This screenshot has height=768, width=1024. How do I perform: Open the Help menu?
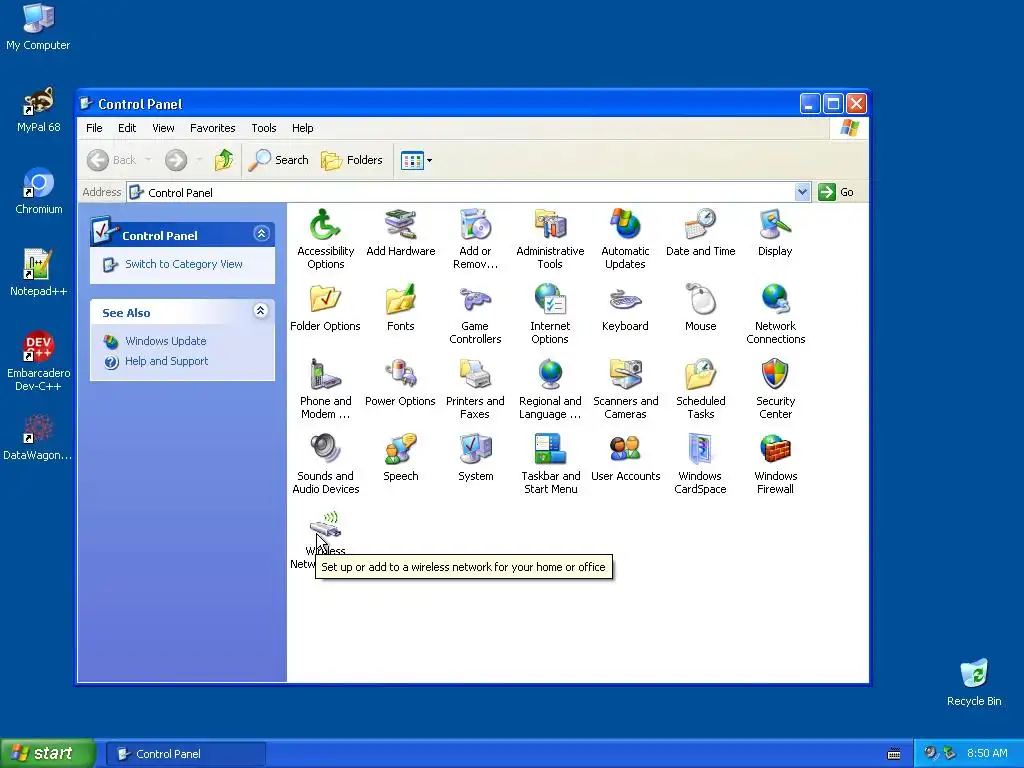coord(302,128)
